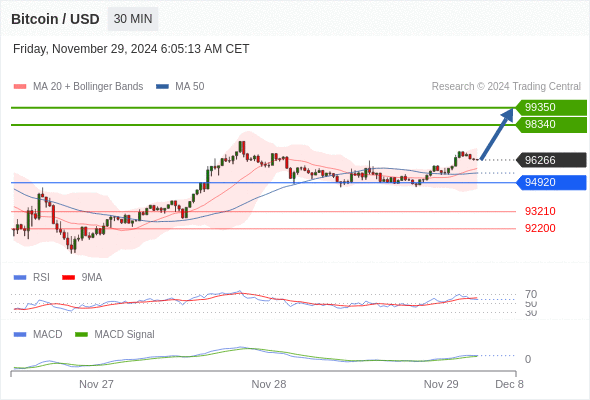Click the Nov 27 date axis label

(x=96, y=384)
